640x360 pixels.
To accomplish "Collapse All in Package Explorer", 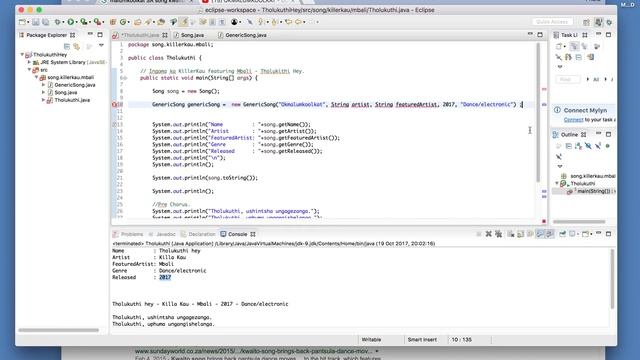I will (x=67, y=47).
